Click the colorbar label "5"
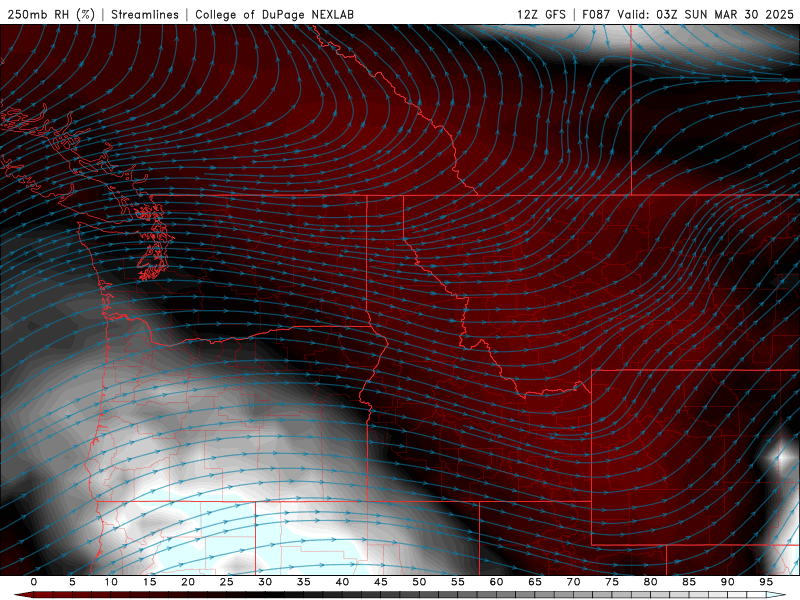This screenshot has width=800, height=600. (x=72, y=582)
